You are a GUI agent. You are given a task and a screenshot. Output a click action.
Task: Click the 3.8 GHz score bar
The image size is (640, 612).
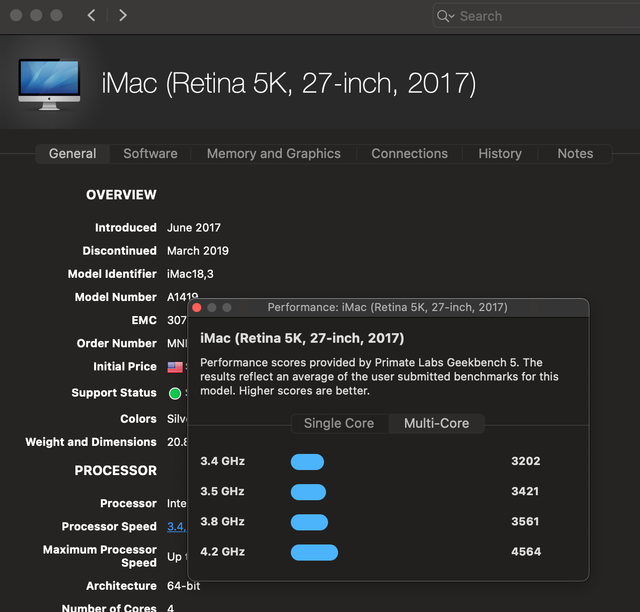click(x=309, y=522)
